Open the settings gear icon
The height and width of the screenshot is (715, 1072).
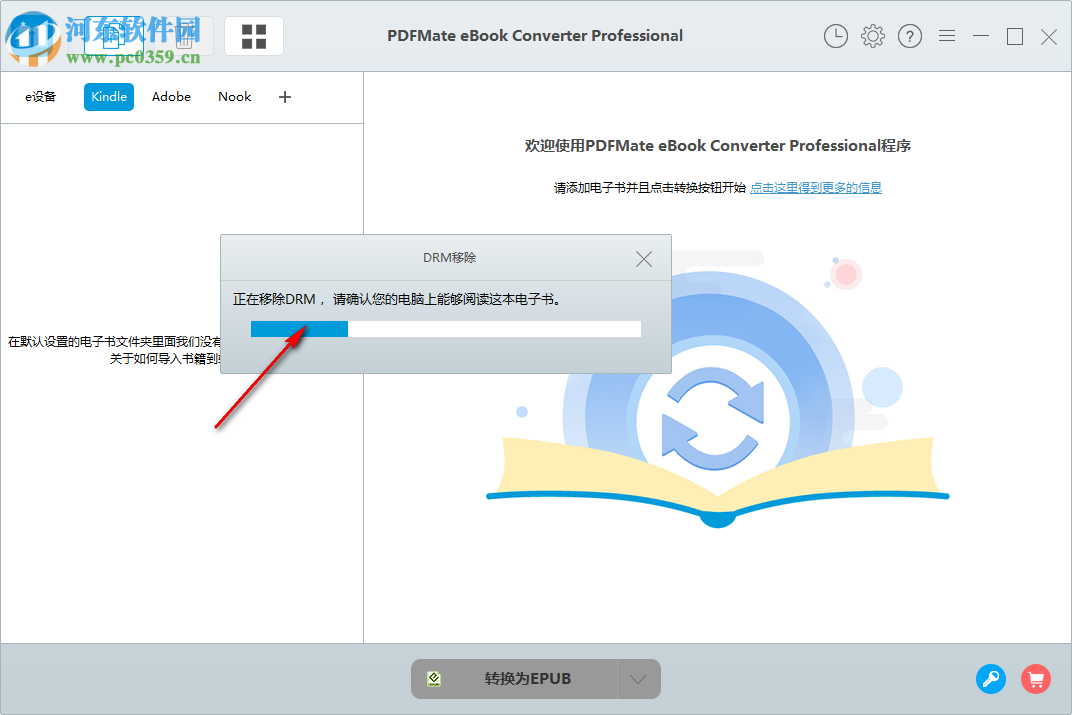click(x=872, y=36)
